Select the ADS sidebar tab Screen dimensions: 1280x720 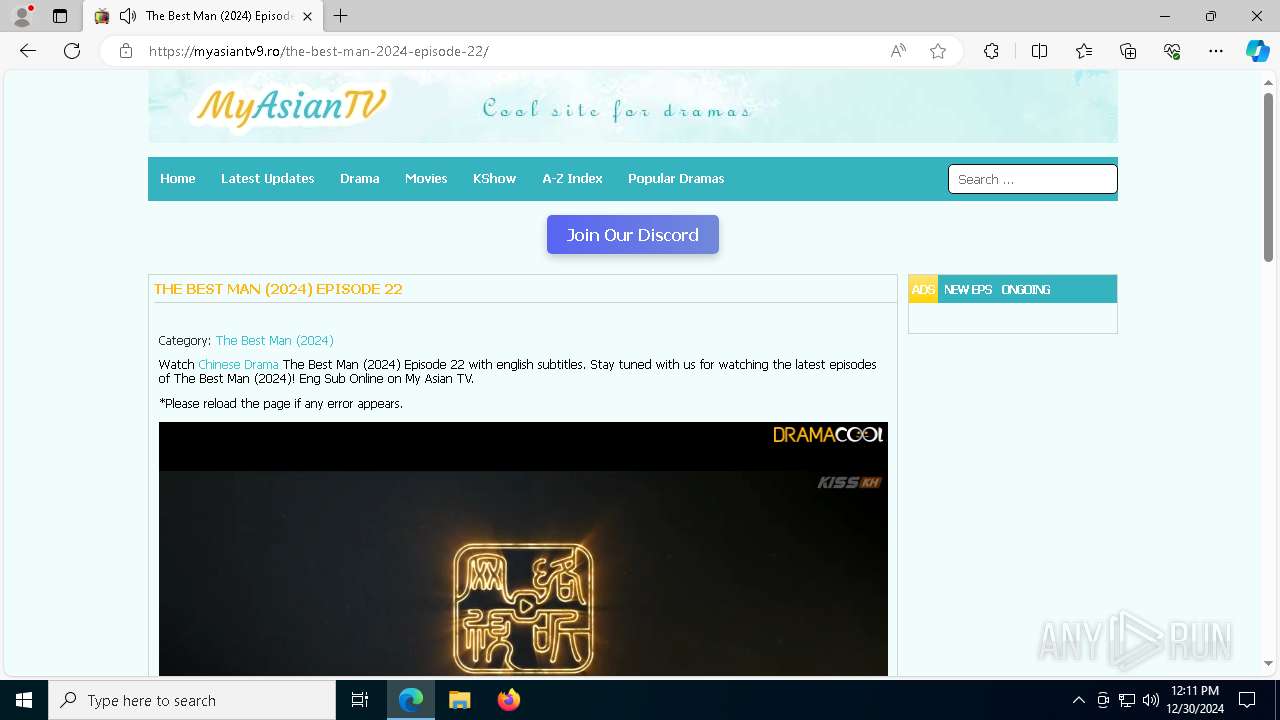click(923, 289)
